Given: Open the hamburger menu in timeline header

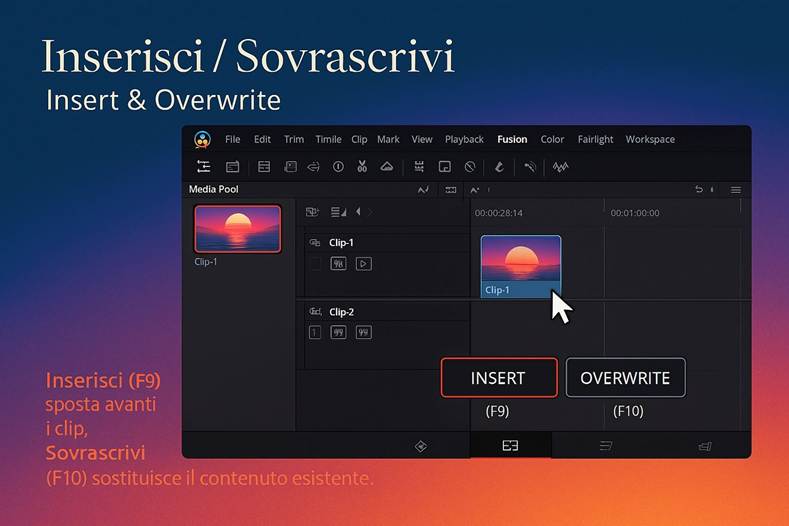Looking at the screenshot, I should pos(736,190).
